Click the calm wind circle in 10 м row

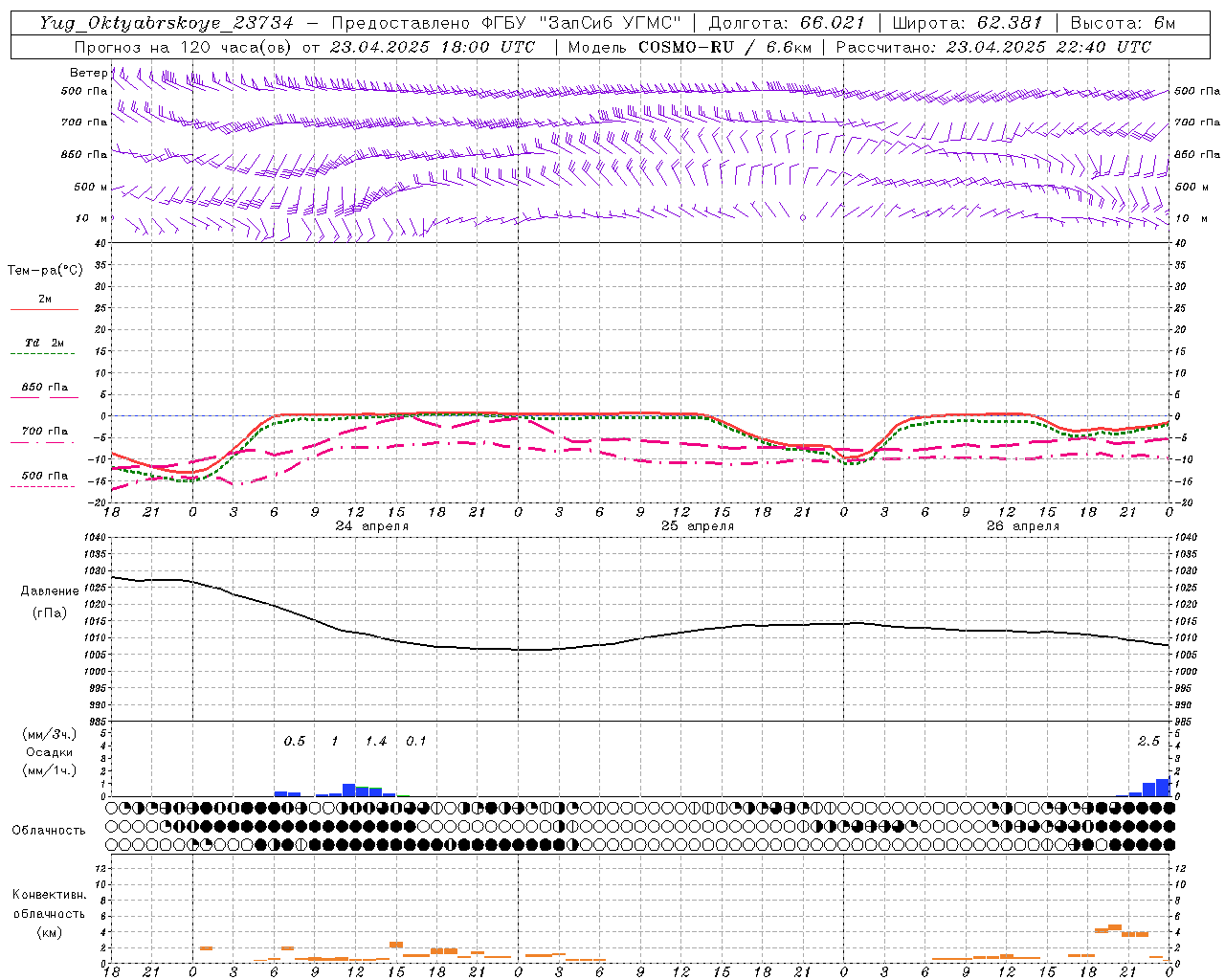pos(803,218)
